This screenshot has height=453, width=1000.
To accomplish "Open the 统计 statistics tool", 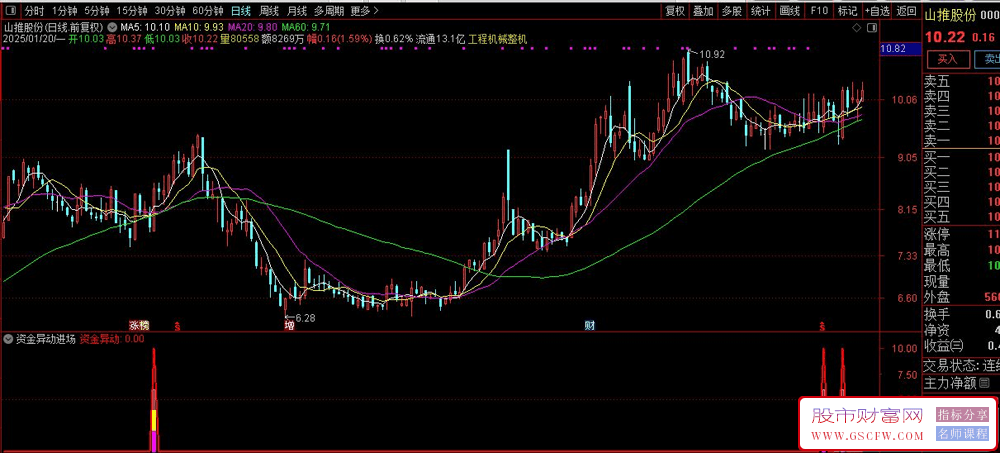I will (760, 11).
